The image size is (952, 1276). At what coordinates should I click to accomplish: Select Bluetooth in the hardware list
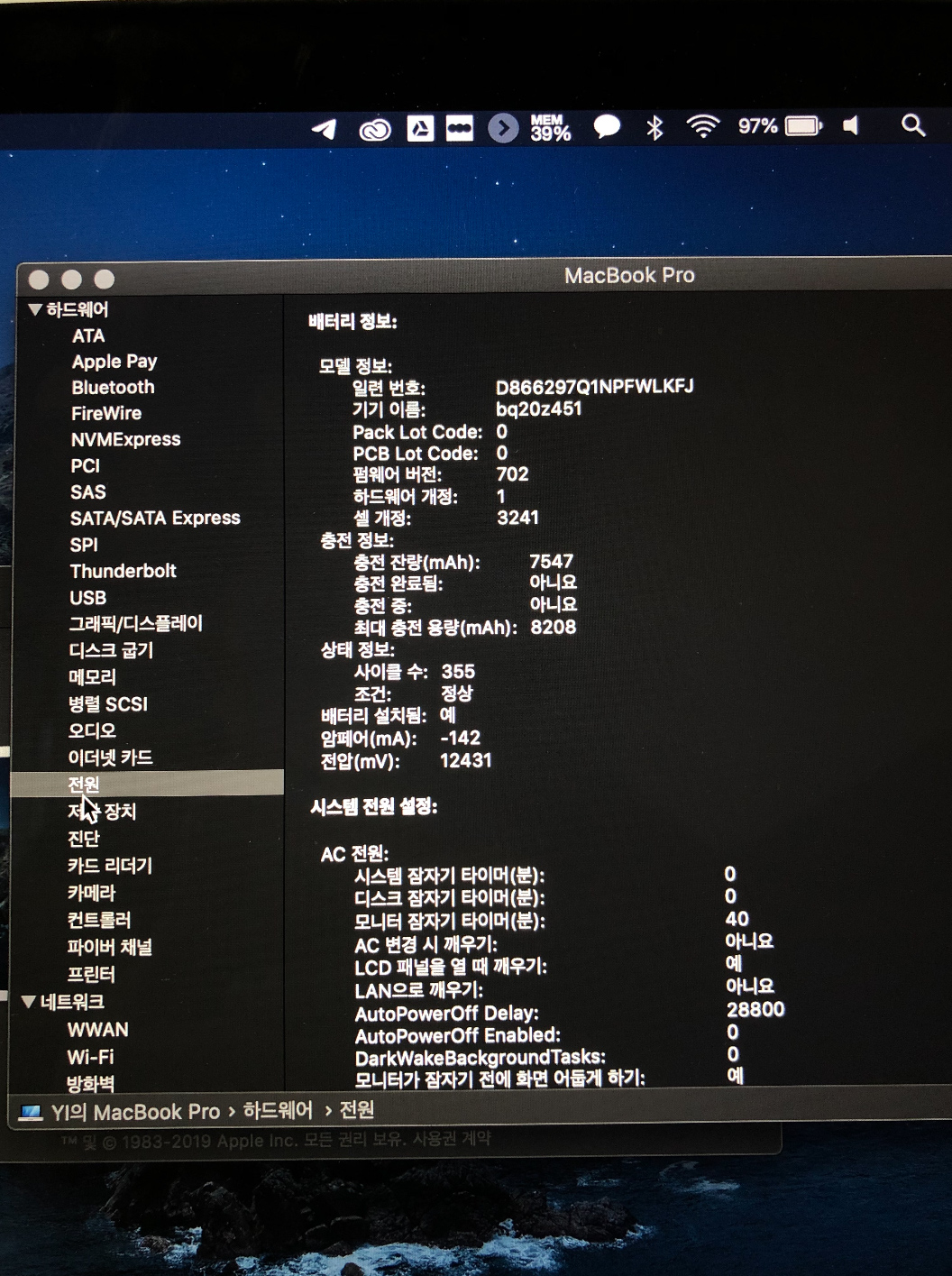[x=113, y=388]
